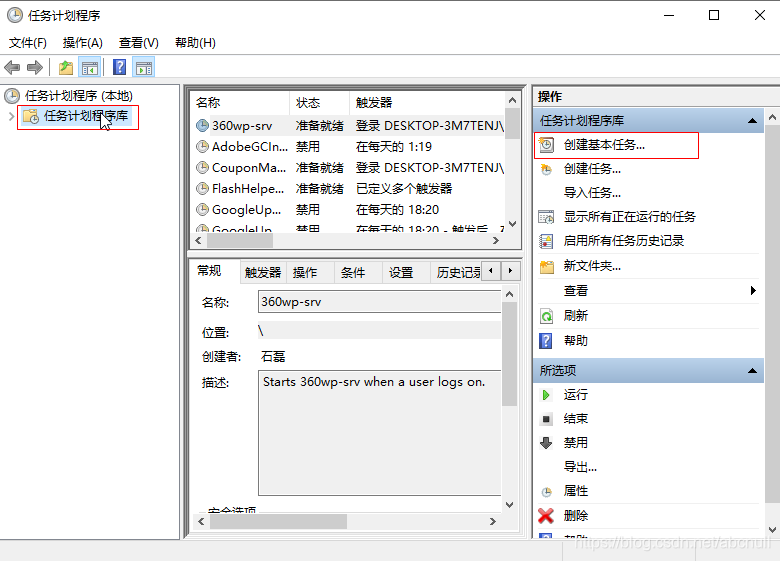Click the clock icon of the FlashHelpe... row
Image resolution: width=780 pixels, height=561 pixels.
point(202,188)
